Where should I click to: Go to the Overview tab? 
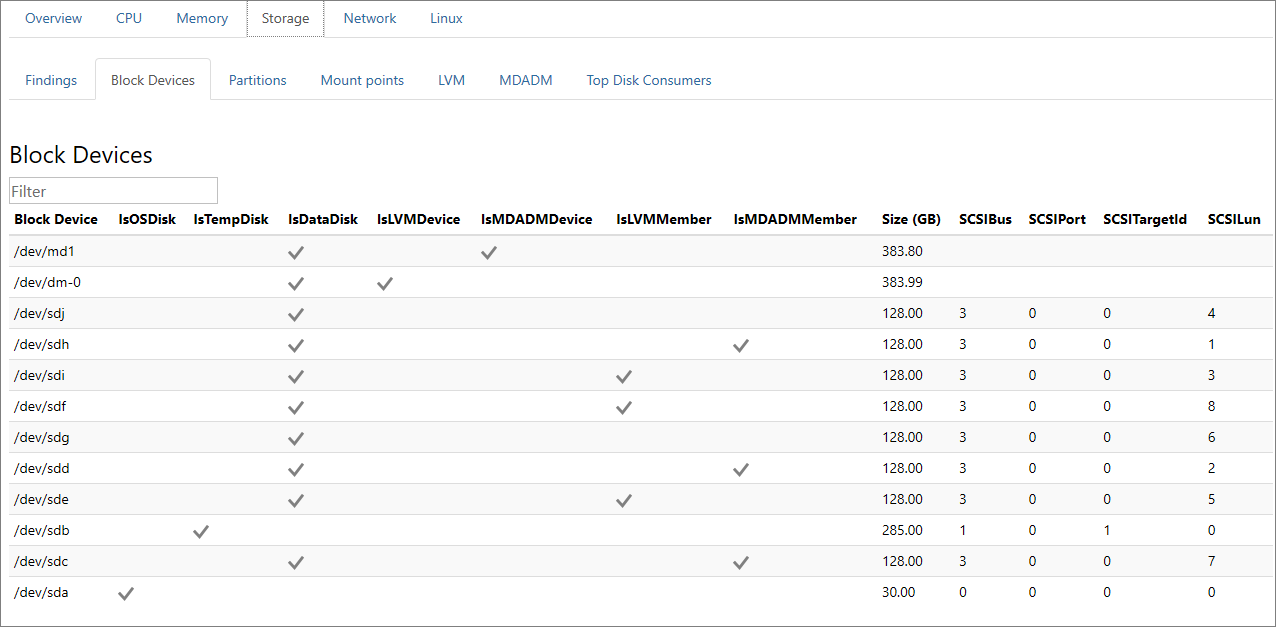53,18
